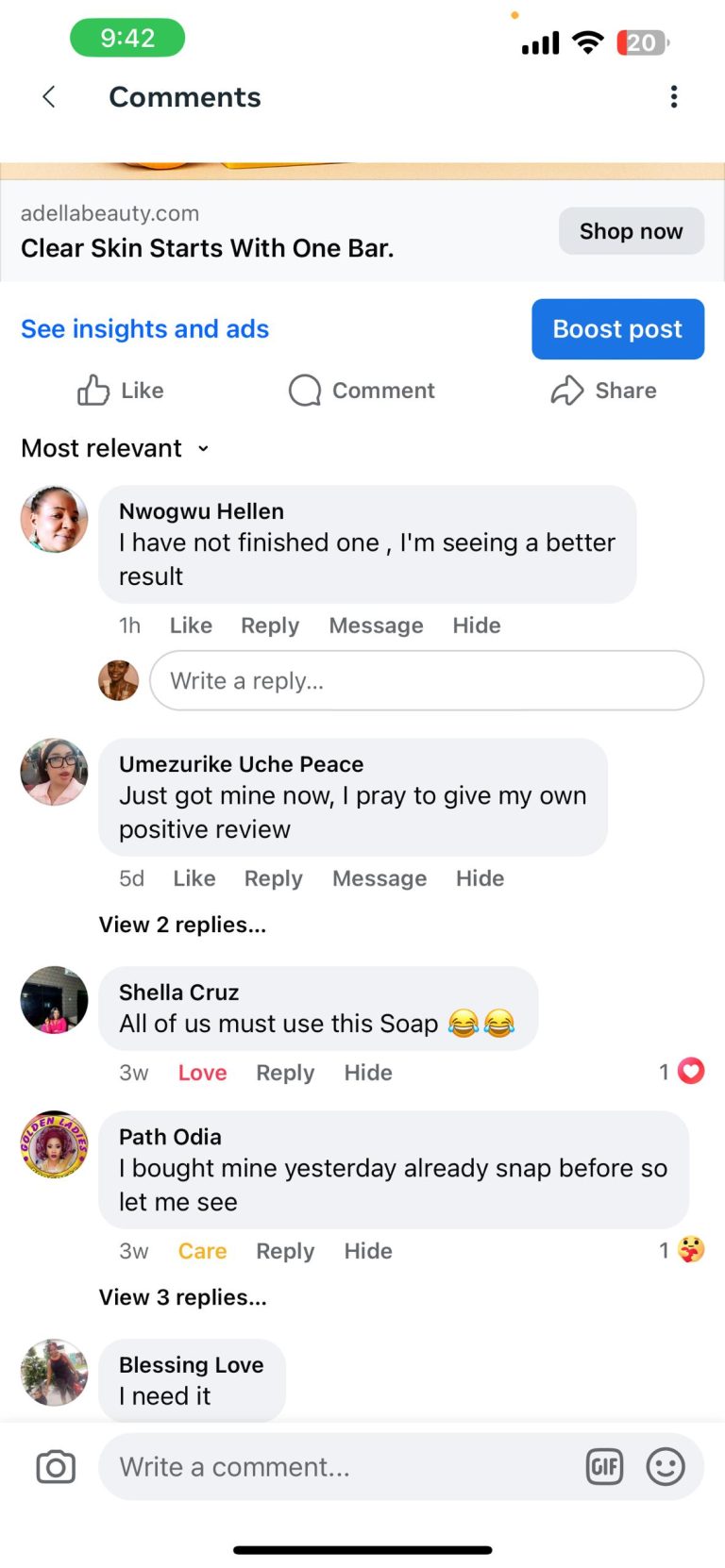Like Nwogwu Hellen's comment
The height and width of the screenshot is (1568, 725).
tap(191, 626)
